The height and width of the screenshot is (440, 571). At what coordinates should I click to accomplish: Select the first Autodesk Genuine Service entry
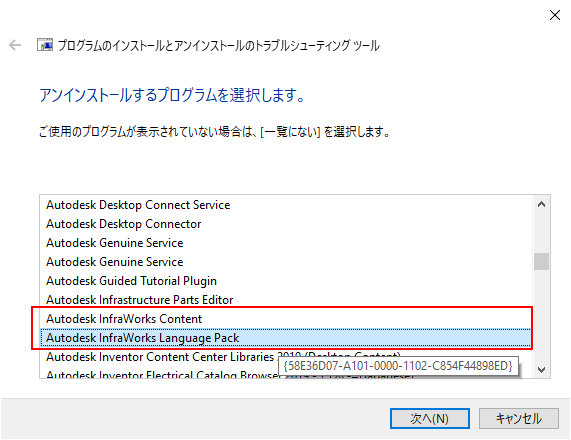coord(286,243)
